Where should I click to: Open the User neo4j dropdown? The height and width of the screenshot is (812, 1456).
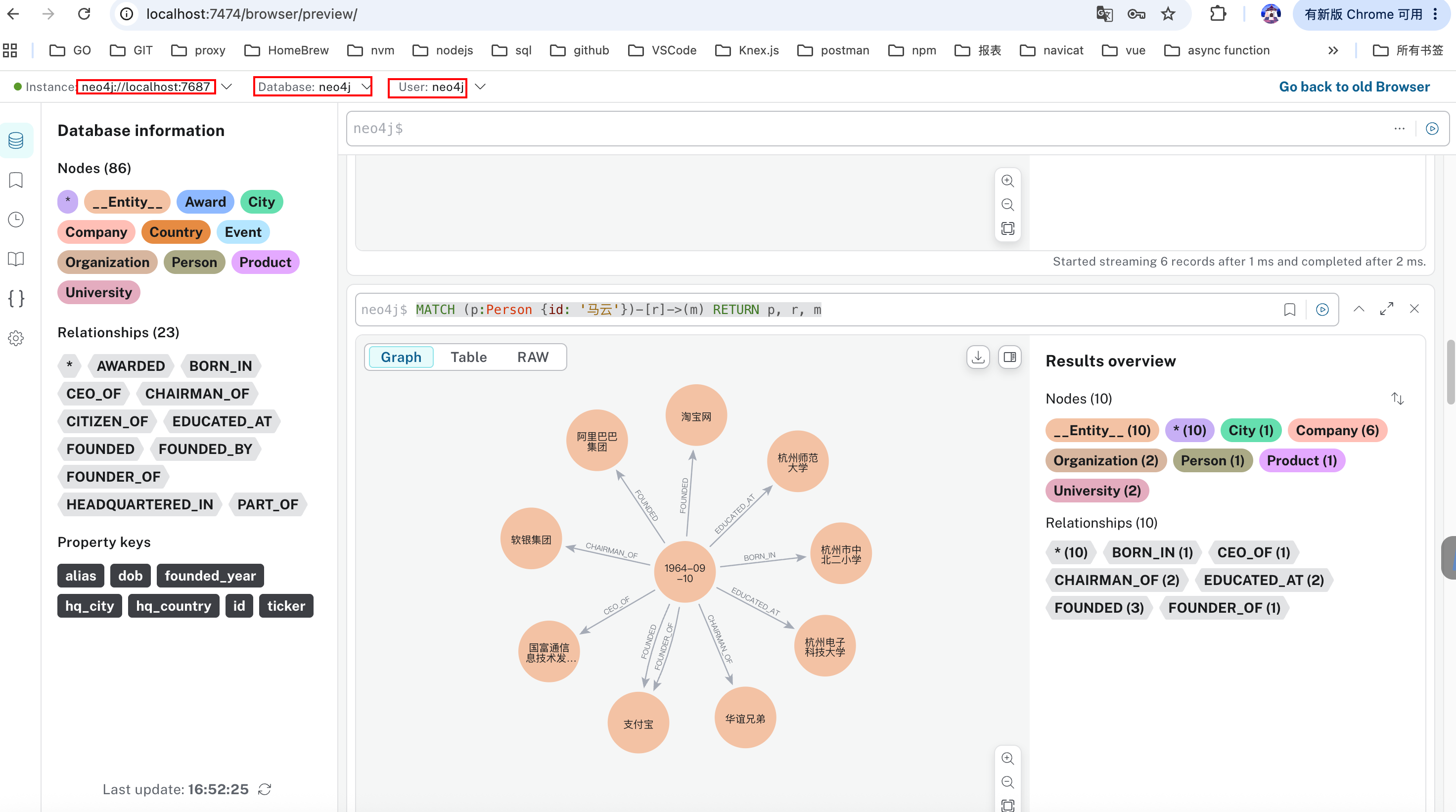[480, 87]
